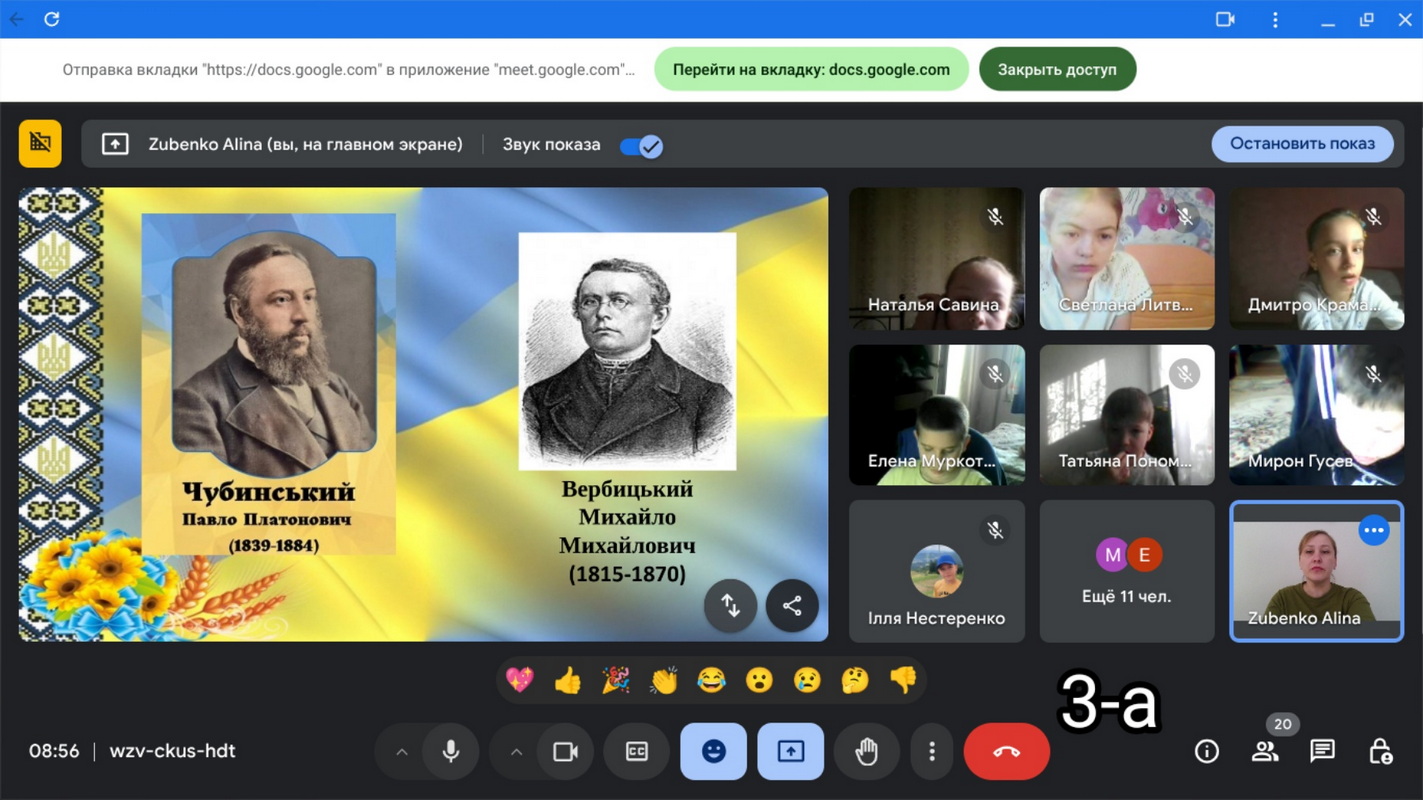Toggle closed captions CC button
Viewport: 1423px width, 800px height.
pyautogui.click(x=637, y=751)
